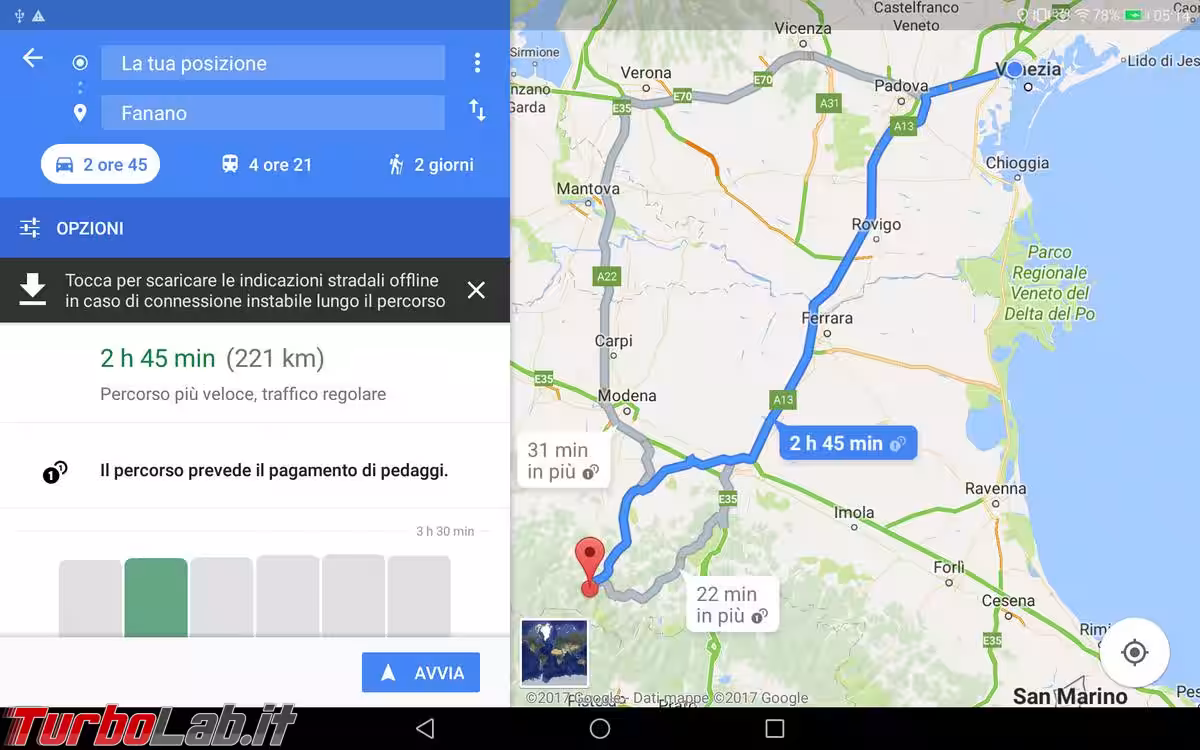Edit the Fanano destination field
Screen dimensions: 1200x750
tap(273, 113)
